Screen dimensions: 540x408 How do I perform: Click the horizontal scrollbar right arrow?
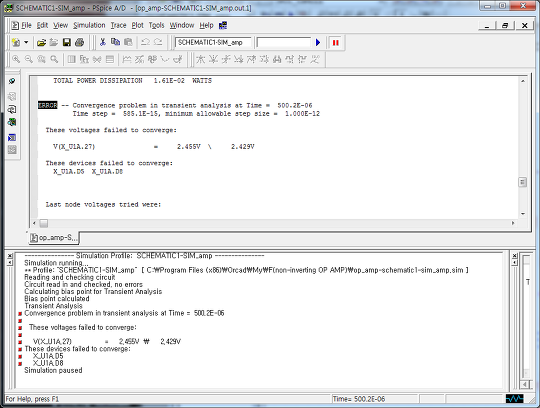513,223
